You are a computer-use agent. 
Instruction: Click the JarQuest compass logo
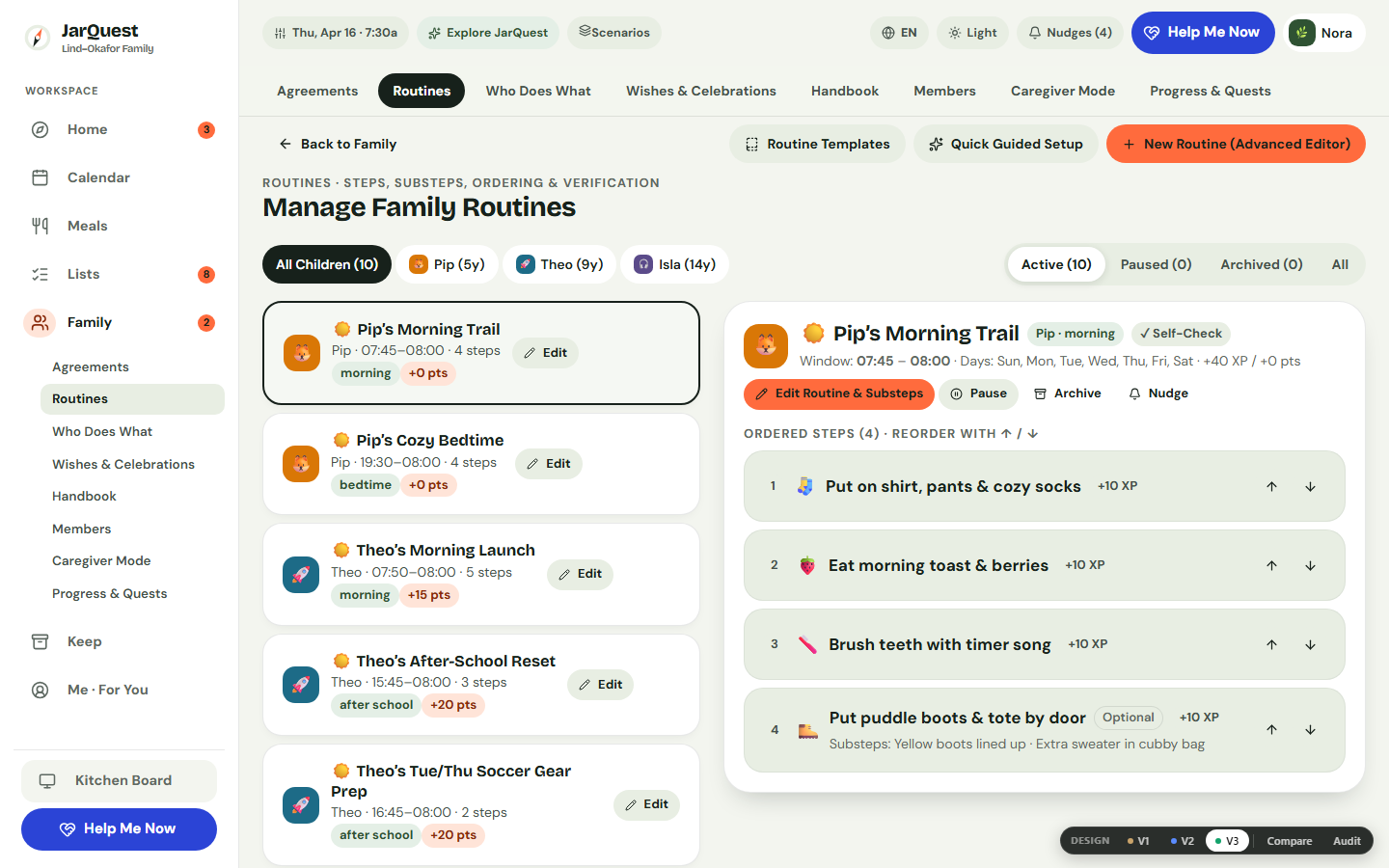pos(38,38)
